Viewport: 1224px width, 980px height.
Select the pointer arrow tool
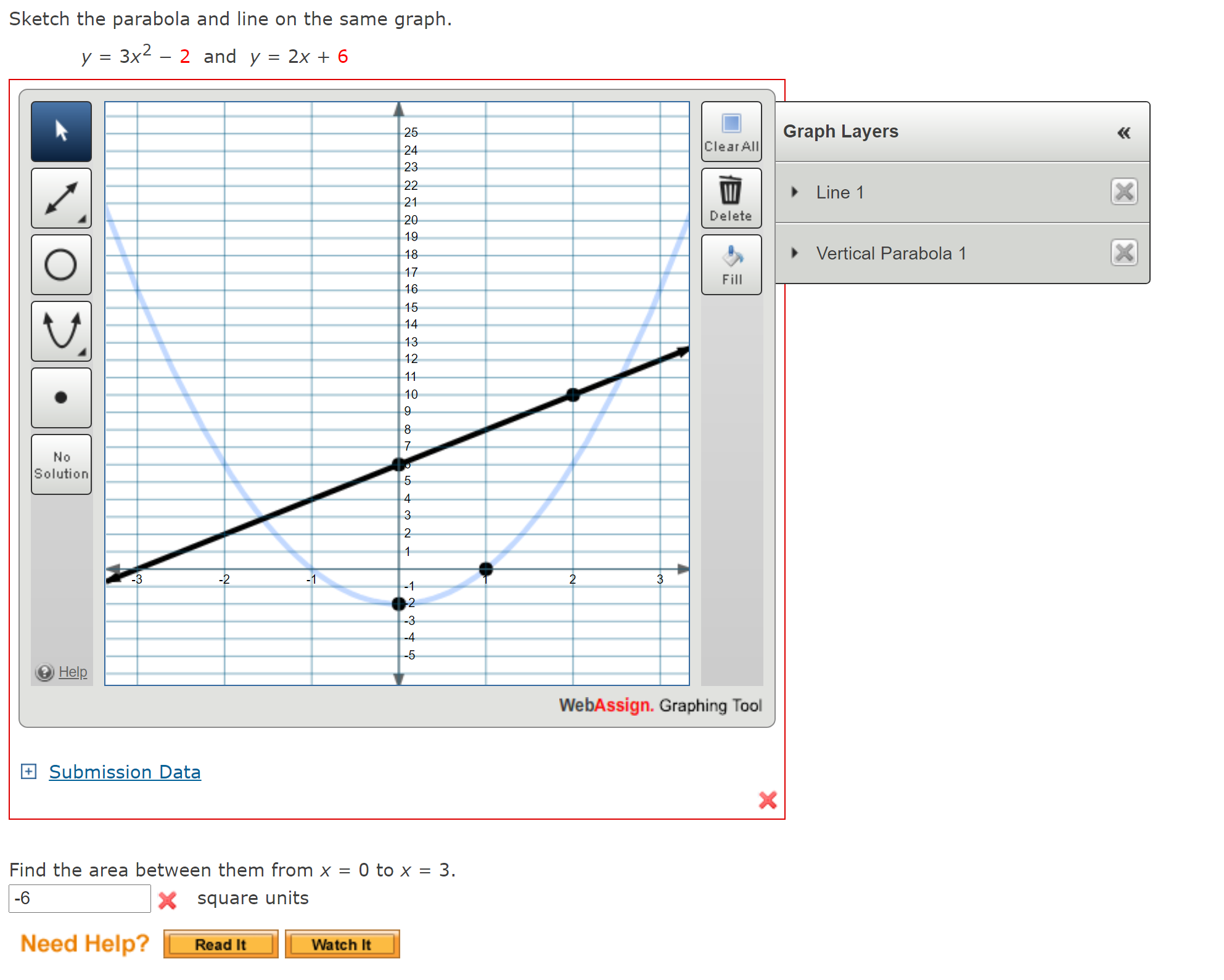pos(61,131)
